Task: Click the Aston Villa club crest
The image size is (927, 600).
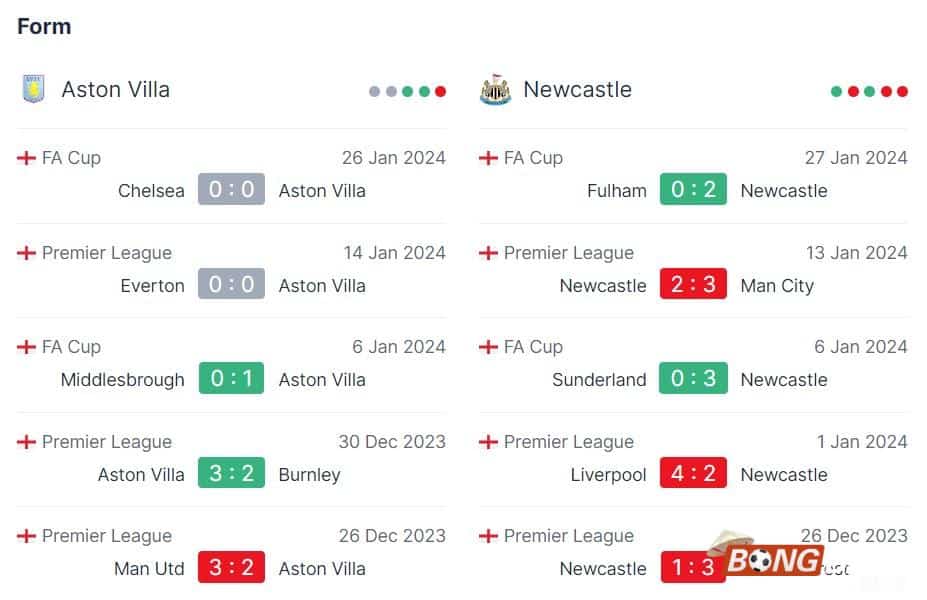Action: (36, 89)
